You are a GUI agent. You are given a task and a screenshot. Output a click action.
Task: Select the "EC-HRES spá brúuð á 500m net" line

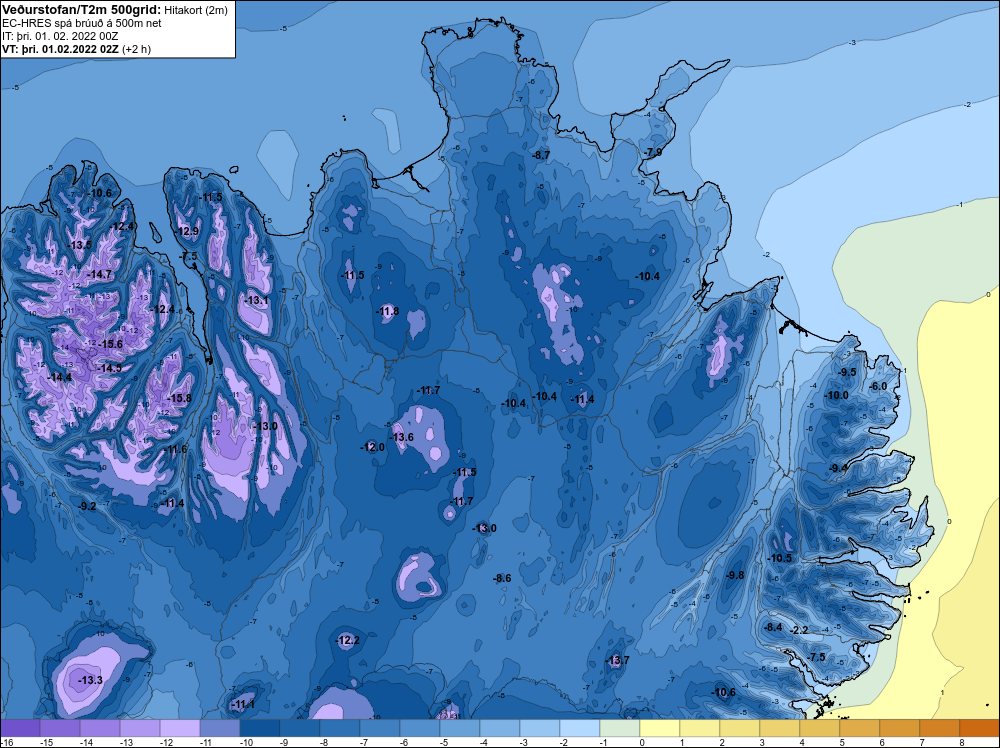(x=82, y=23)
